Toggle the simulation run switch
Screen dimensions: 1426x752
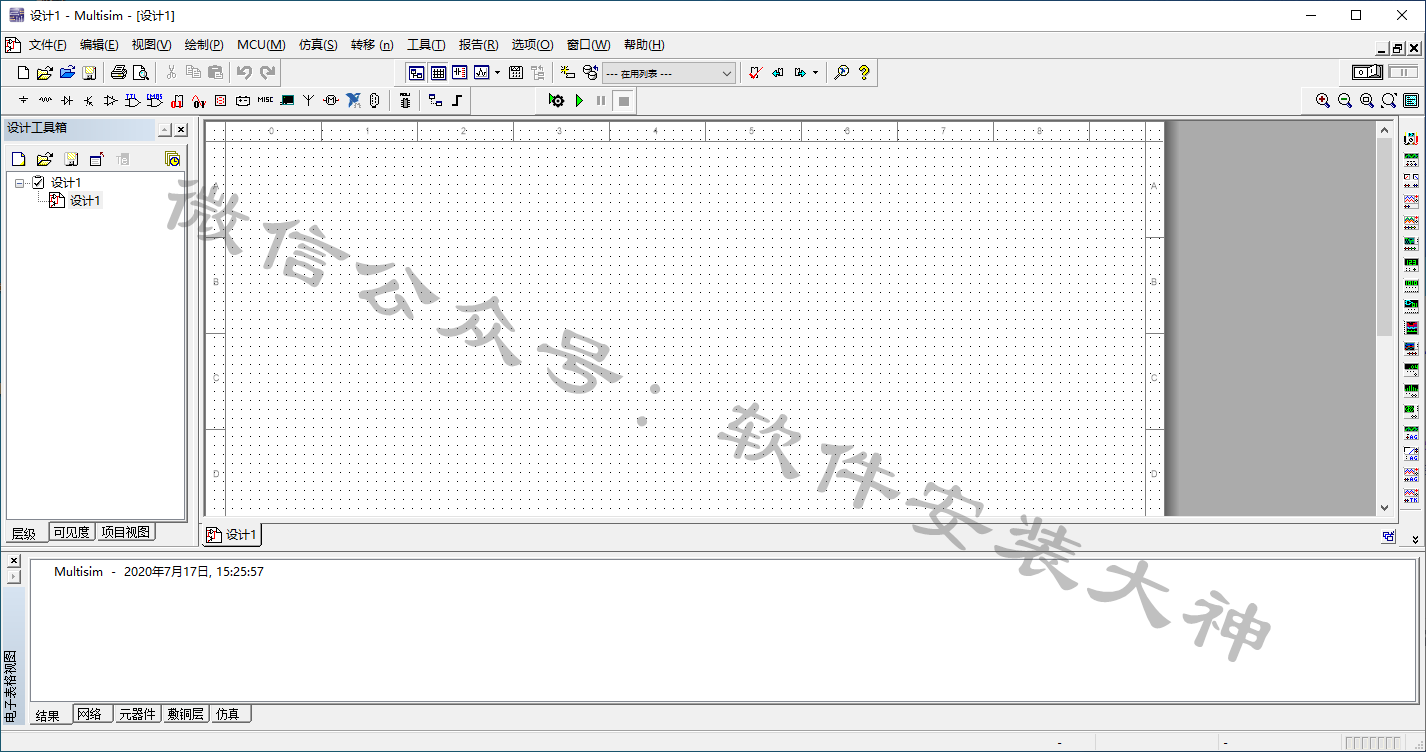1368,72
